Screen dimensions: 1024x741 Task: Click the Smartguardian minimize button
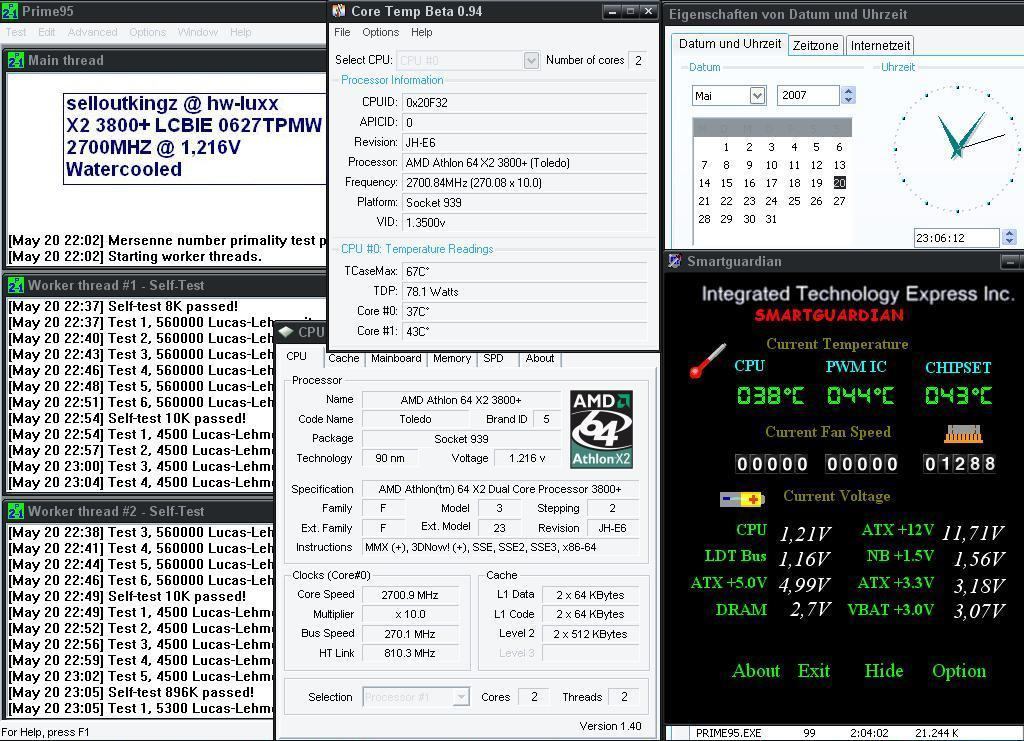(x=1010, y=262)
